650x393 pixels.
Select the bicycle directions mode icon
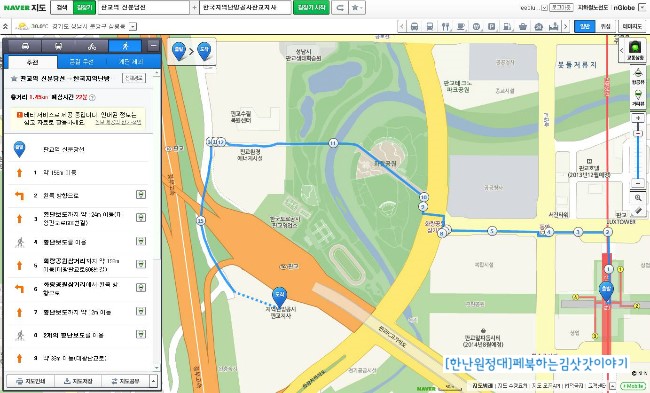(x=92, y=46)
